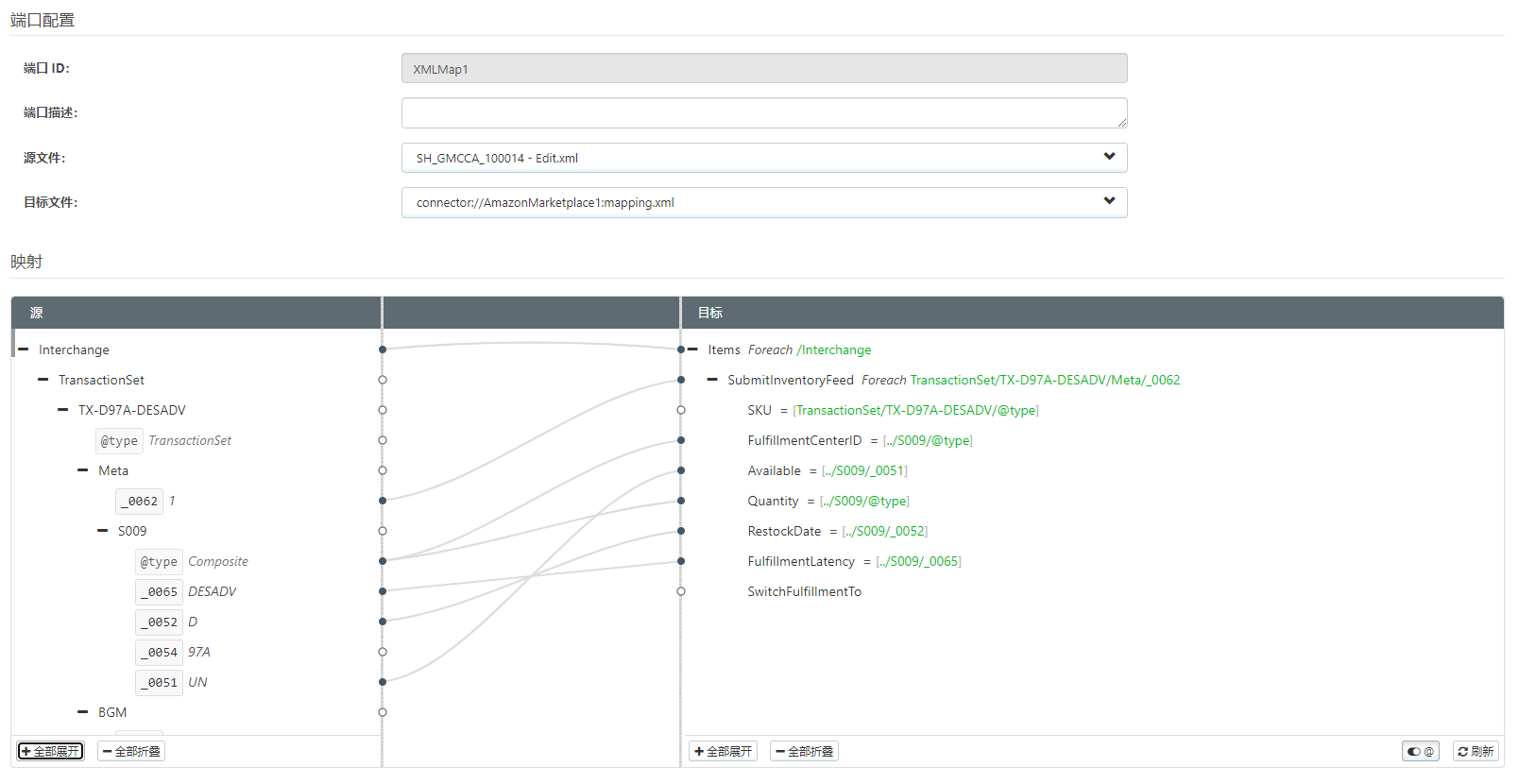Viewport: 1519px width, 784px height.
Task: Click source panel 全部展开 button
Action: [x=51, y=752]
